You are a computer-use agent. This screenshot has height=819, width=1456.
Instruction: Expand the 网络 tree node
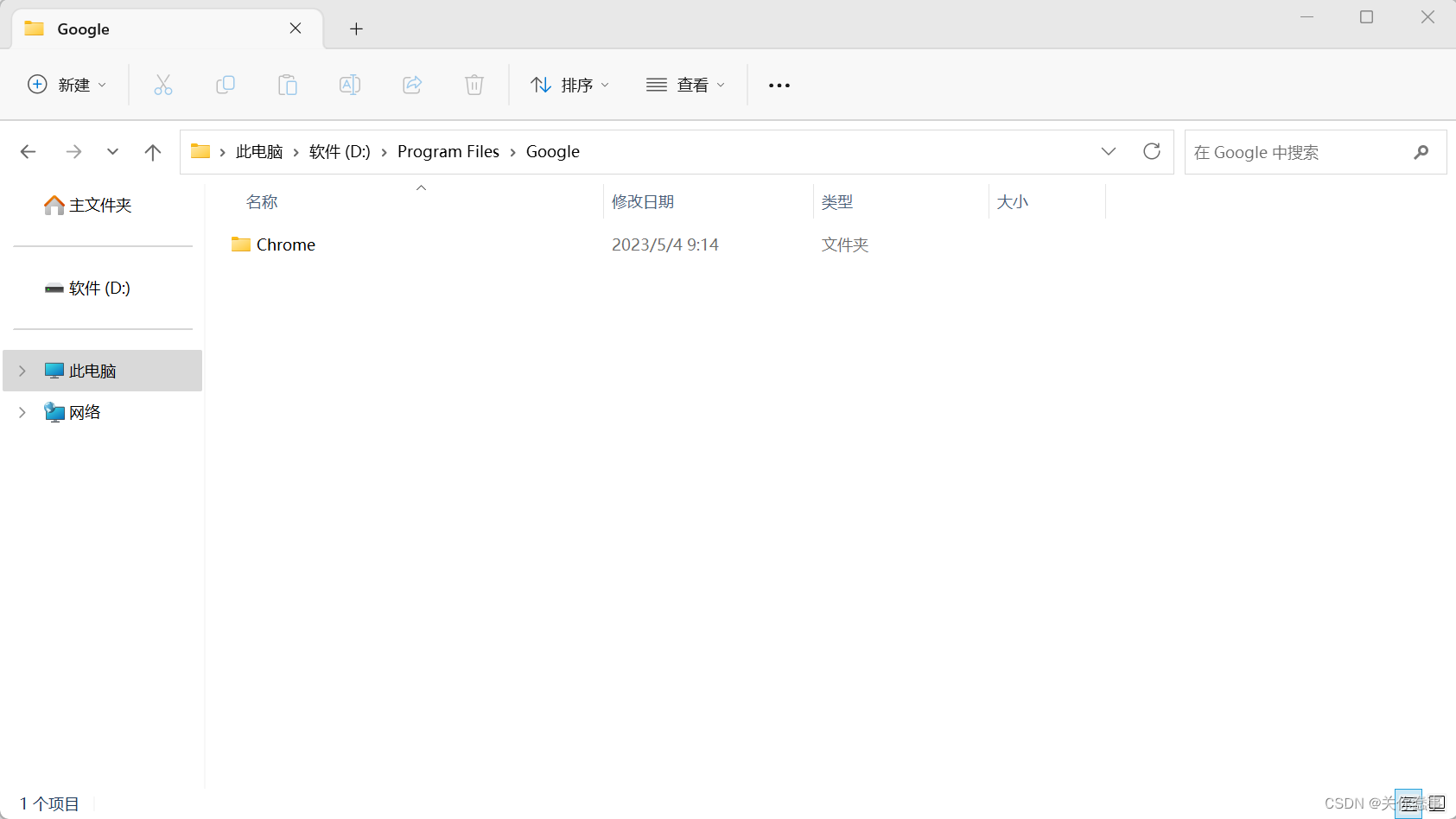(x=22, y=412)
